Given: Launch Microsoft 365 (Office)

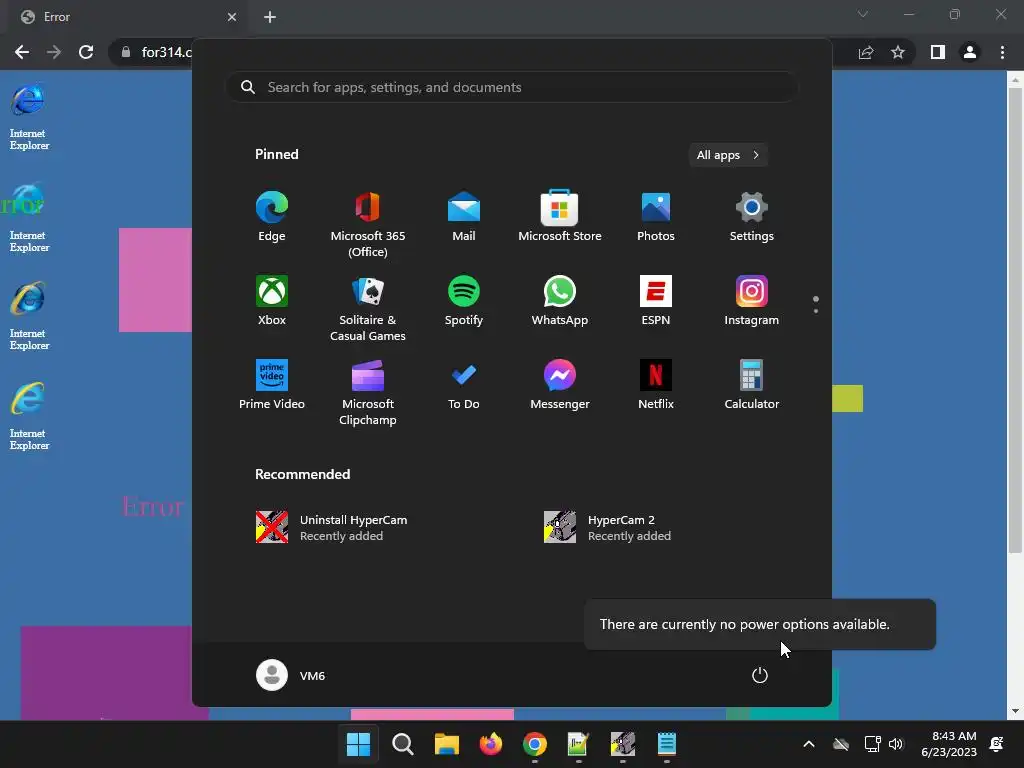Looking at the screenshot, I should tap(368, 225).
